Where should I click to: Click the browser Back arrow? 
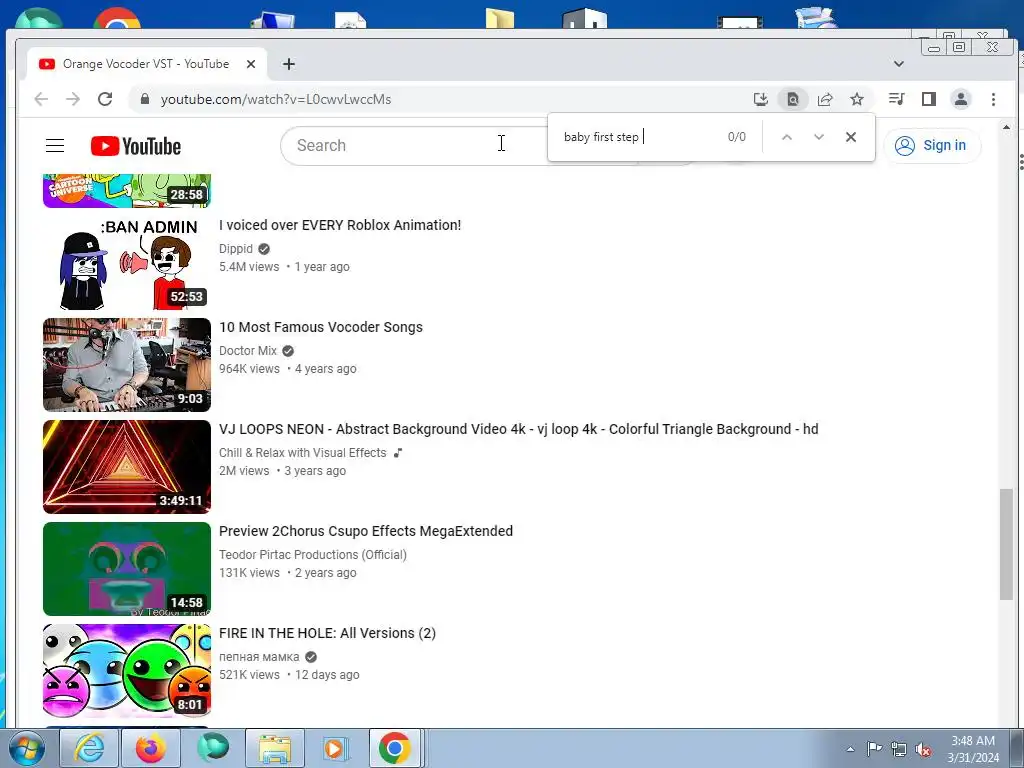[x=41, y=99]
